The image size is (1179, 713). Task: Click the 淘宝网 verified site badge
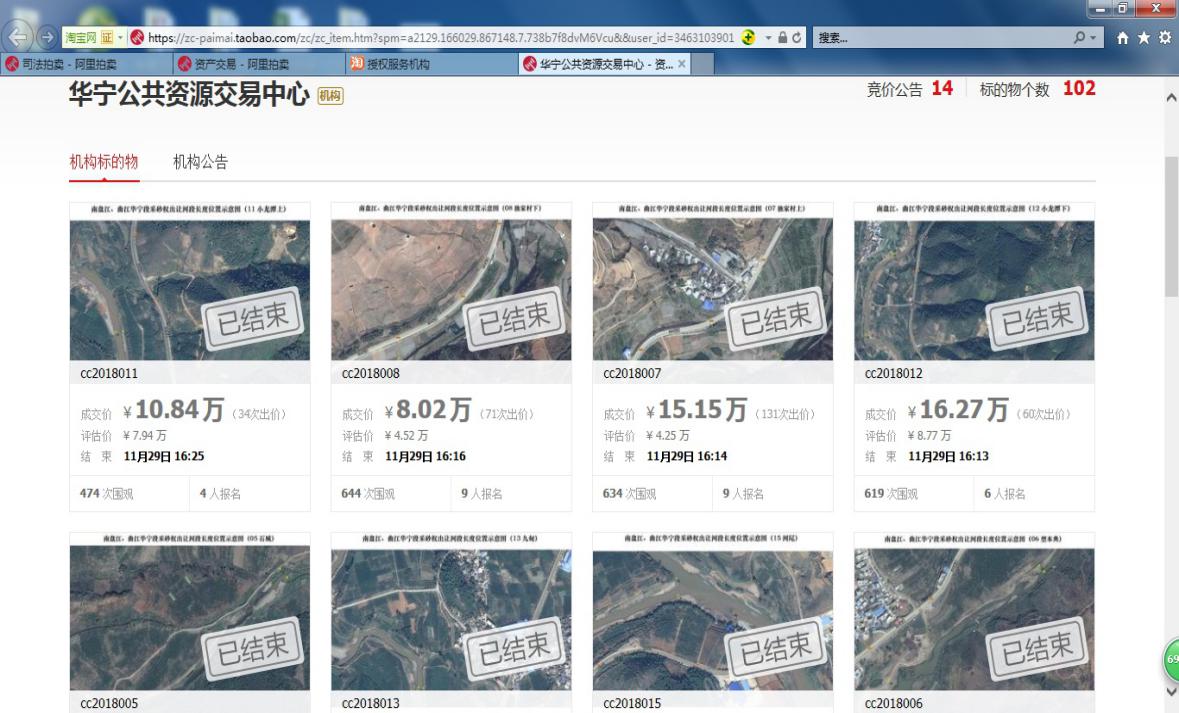[x=89, y=37]
